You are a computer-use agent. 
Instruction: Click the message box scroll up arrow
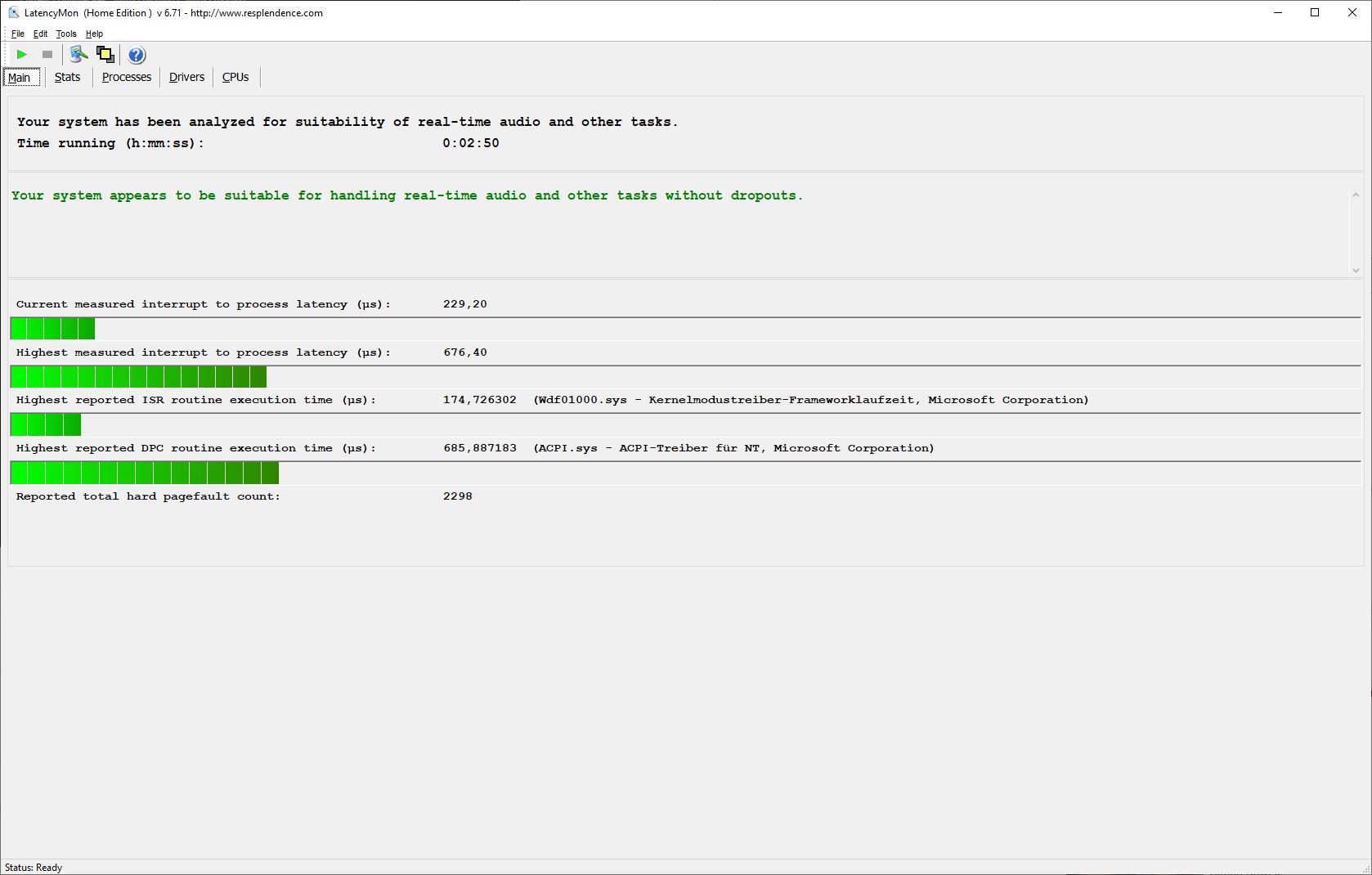pyautogui.click(x=1356, y=195)
